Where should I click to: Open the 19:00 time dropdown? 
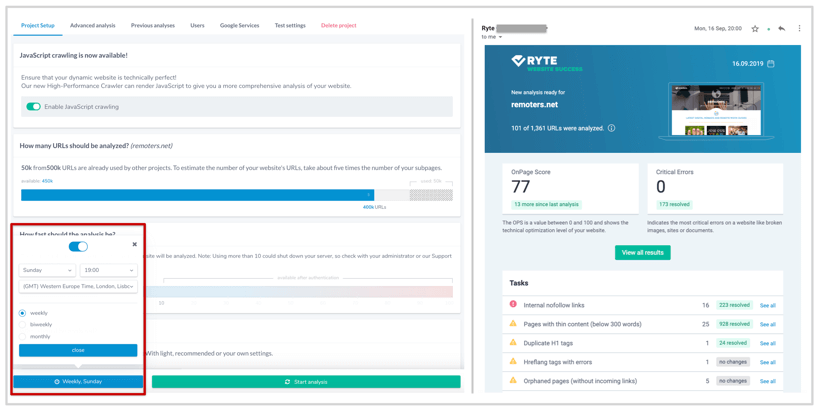coord(109,270)
